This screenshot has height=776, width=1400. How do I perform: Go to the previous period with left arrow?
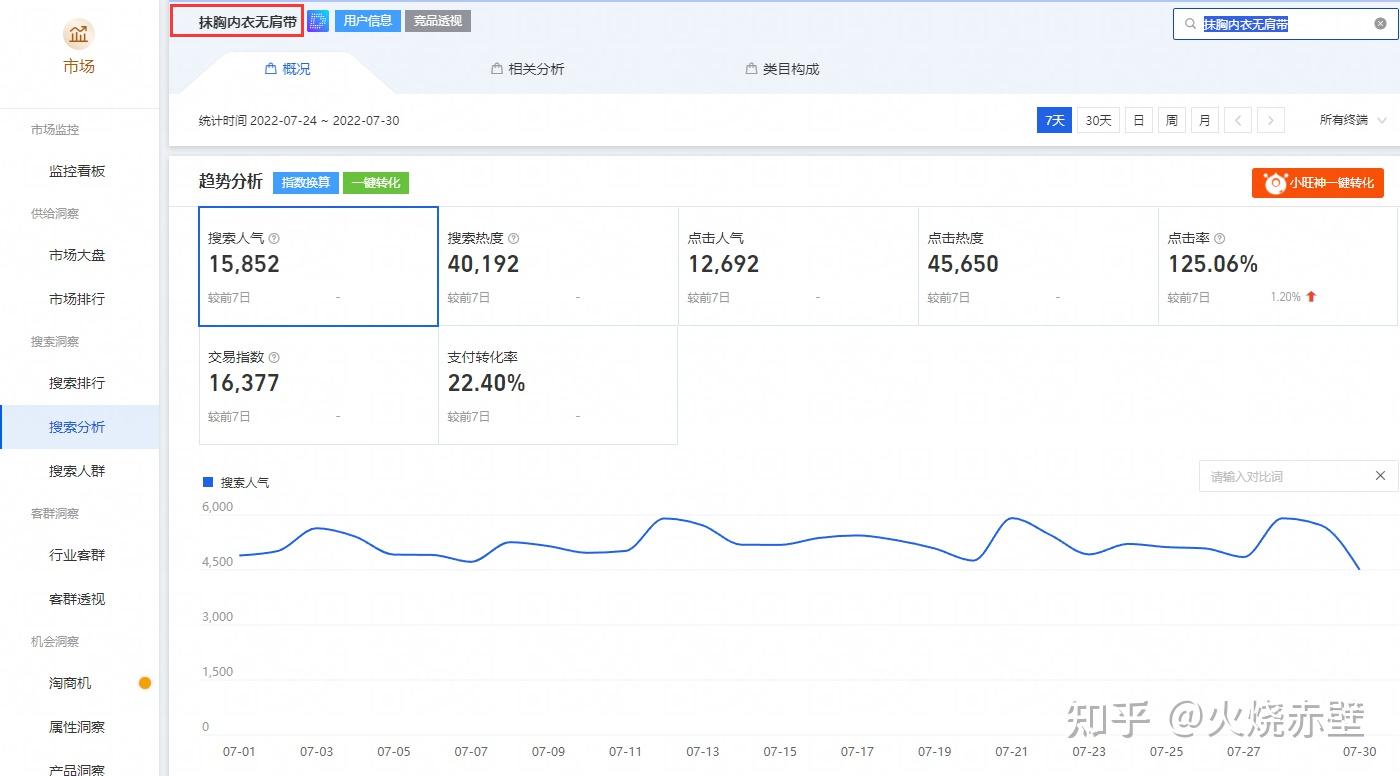pos(1238,120)
